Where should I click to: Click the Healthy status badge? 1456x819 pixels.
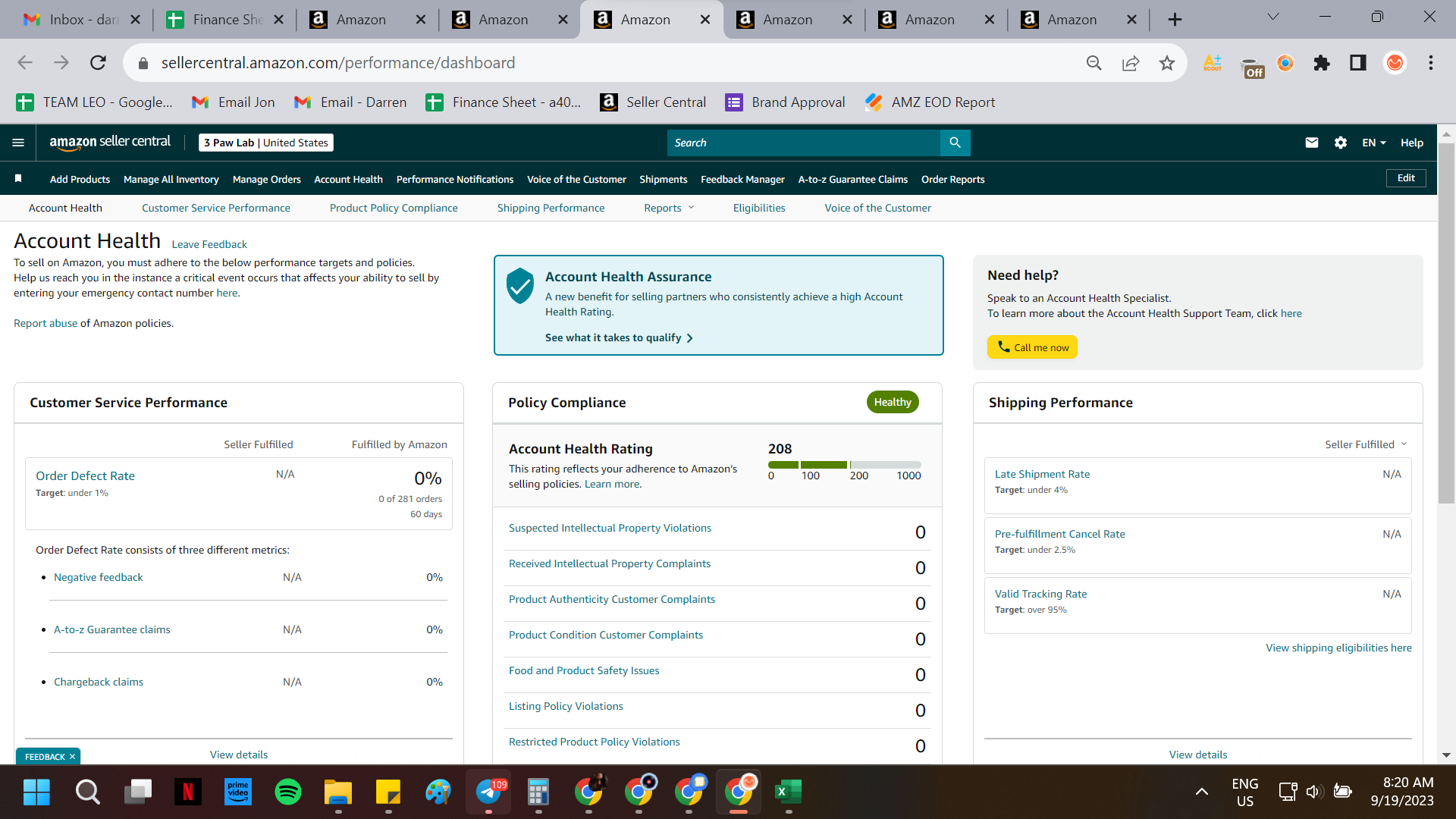tap(893, 402)
